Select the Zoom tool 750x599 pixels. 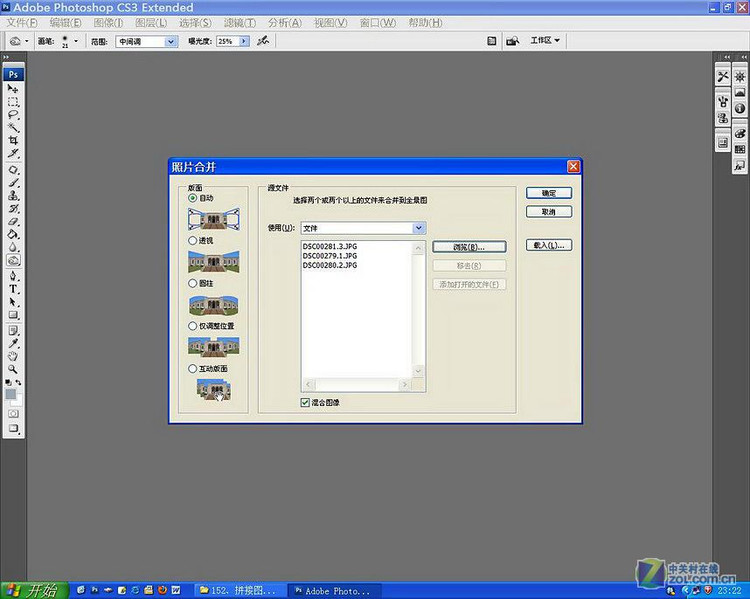[x=13, y=369]
